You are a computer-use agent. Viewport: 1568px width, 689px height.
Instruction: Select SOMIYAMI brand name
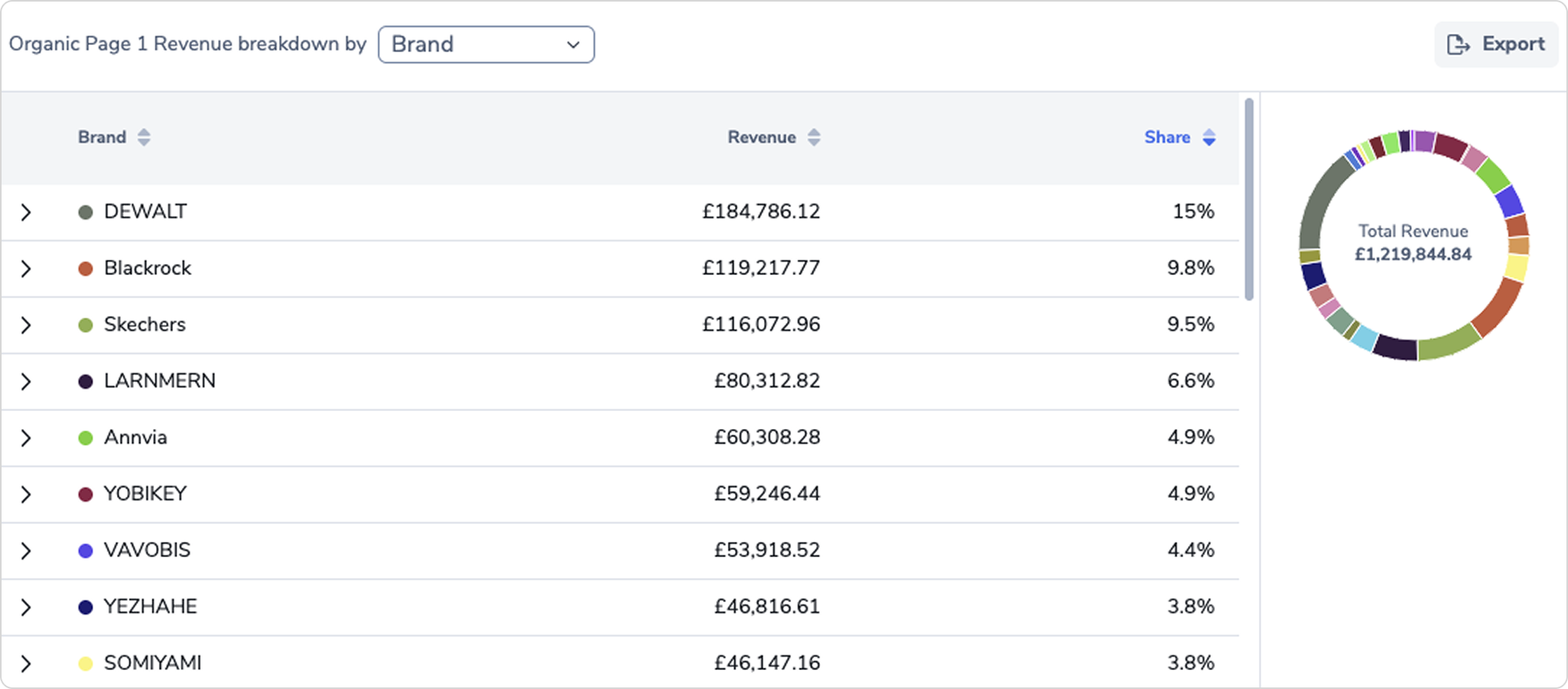[x=153, y=663]
